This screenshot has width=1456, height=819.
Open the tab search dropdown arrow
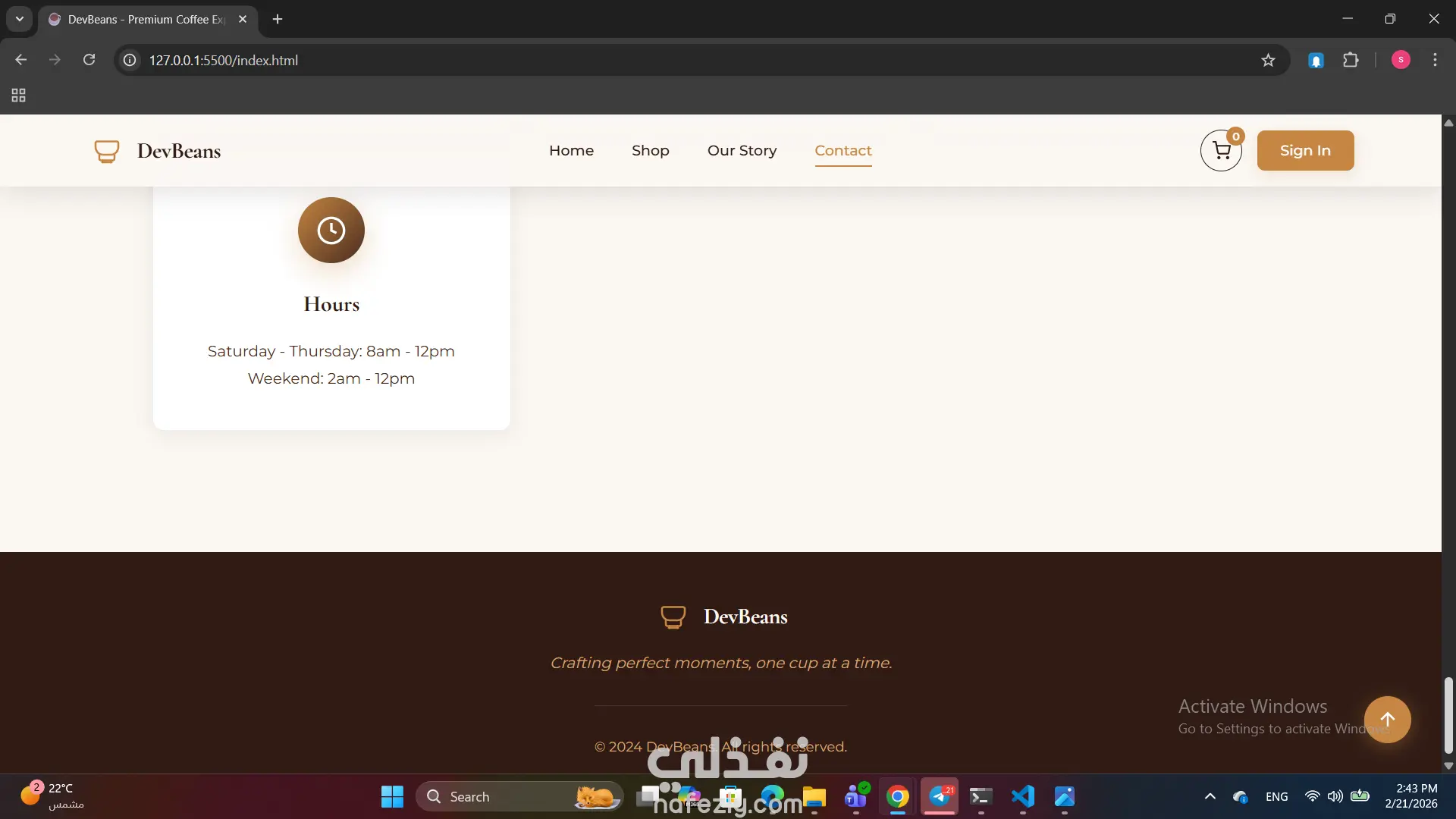click(20, 19)
